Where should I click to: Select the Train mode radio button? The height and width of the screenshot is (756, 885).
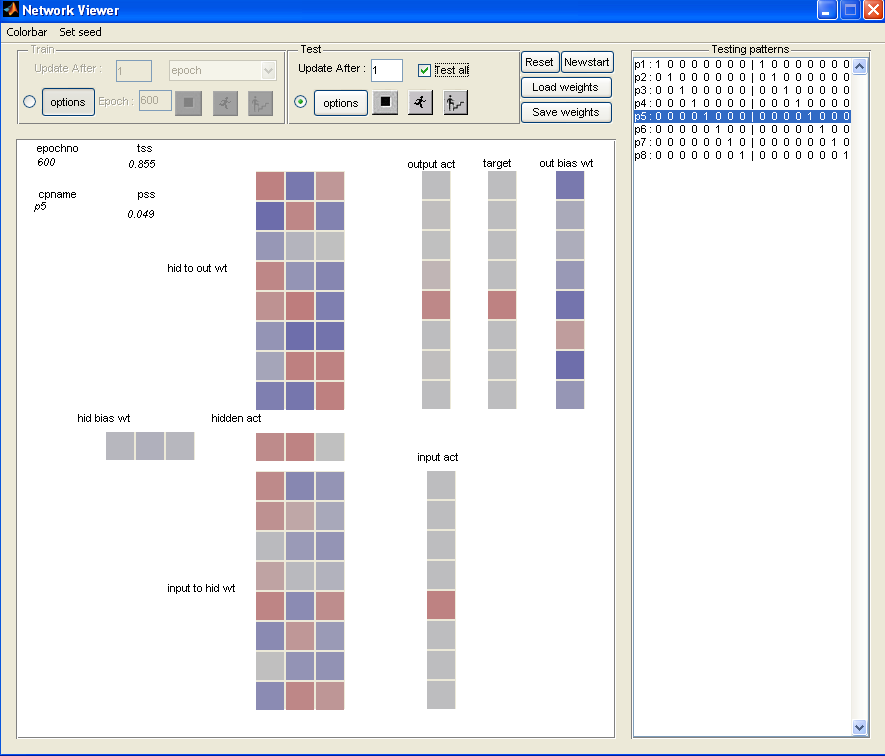pyautogui.click(x=29, y=102)
